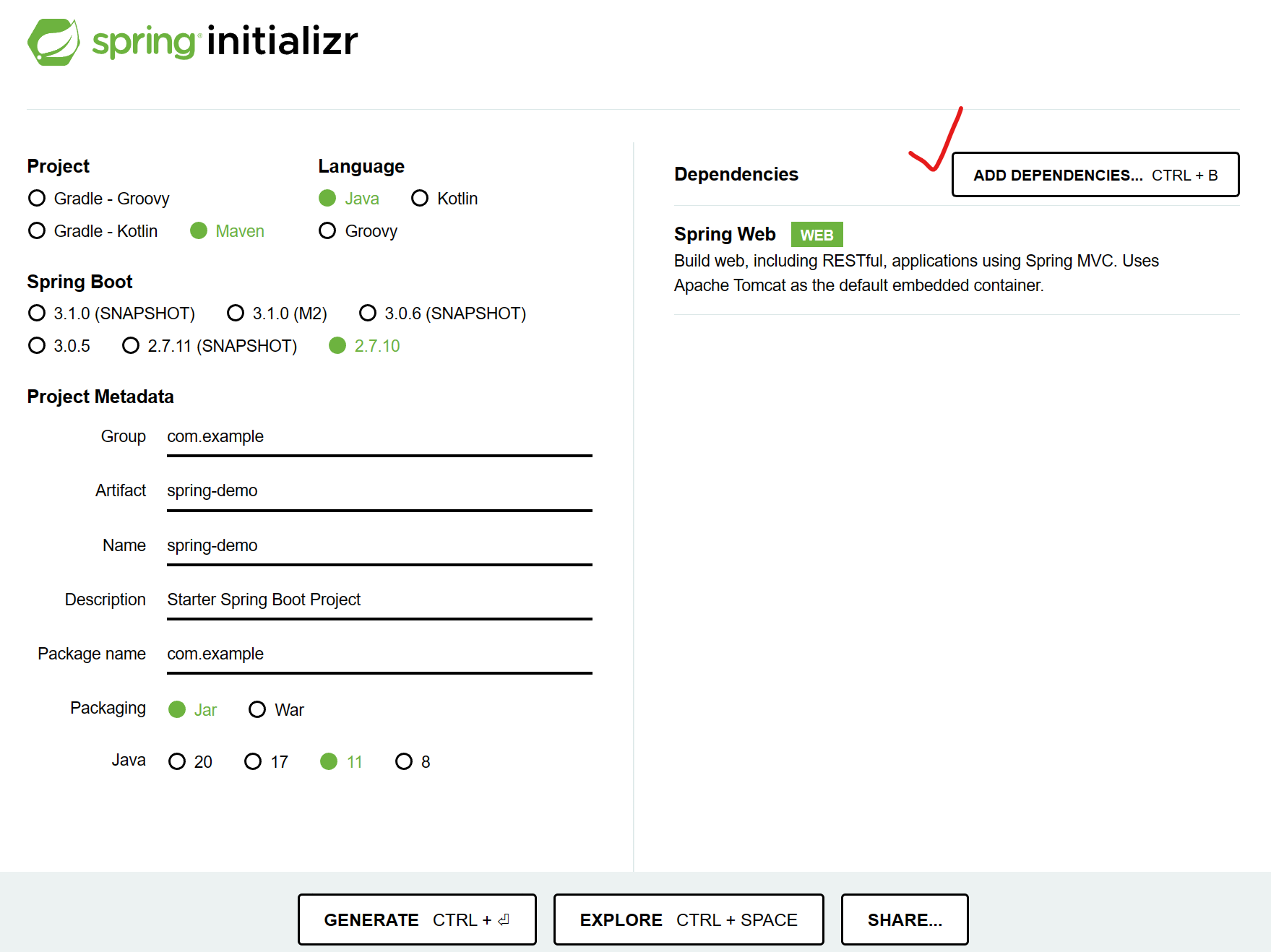
Task: Click the Spring leaf logo icon
Action: point(53,42)
